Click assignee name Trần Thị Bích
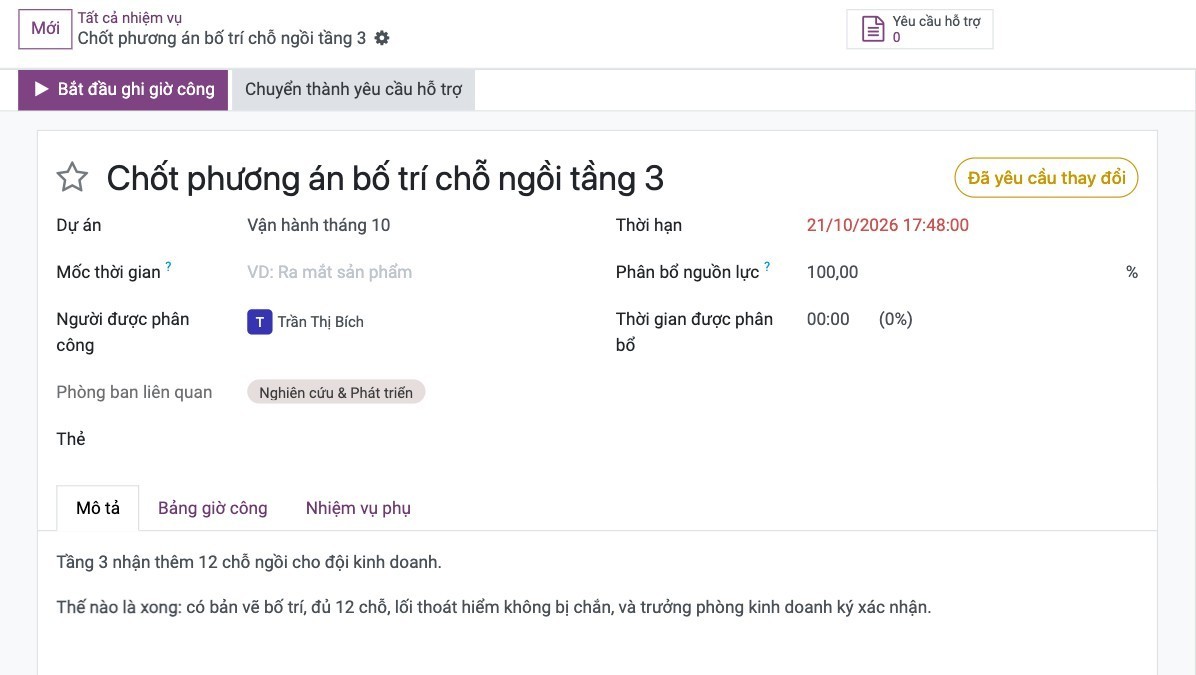 [320, 322]
